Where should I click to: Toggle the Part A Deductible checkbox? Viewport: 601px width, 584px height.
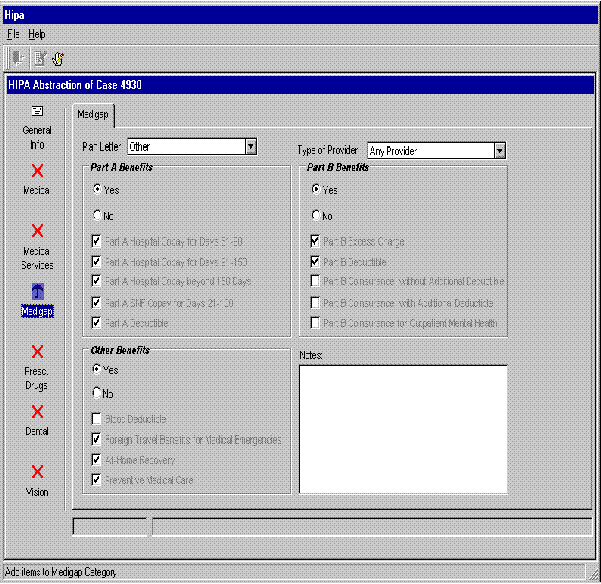point(96,323)
